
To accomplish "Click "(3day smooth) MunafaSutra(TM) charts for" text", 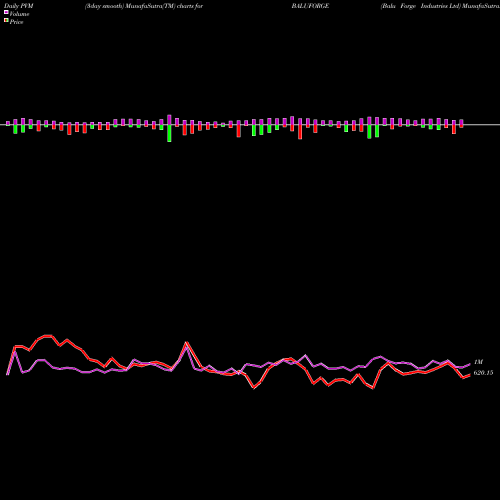I will pyautogui.click(x=144, y=6).
